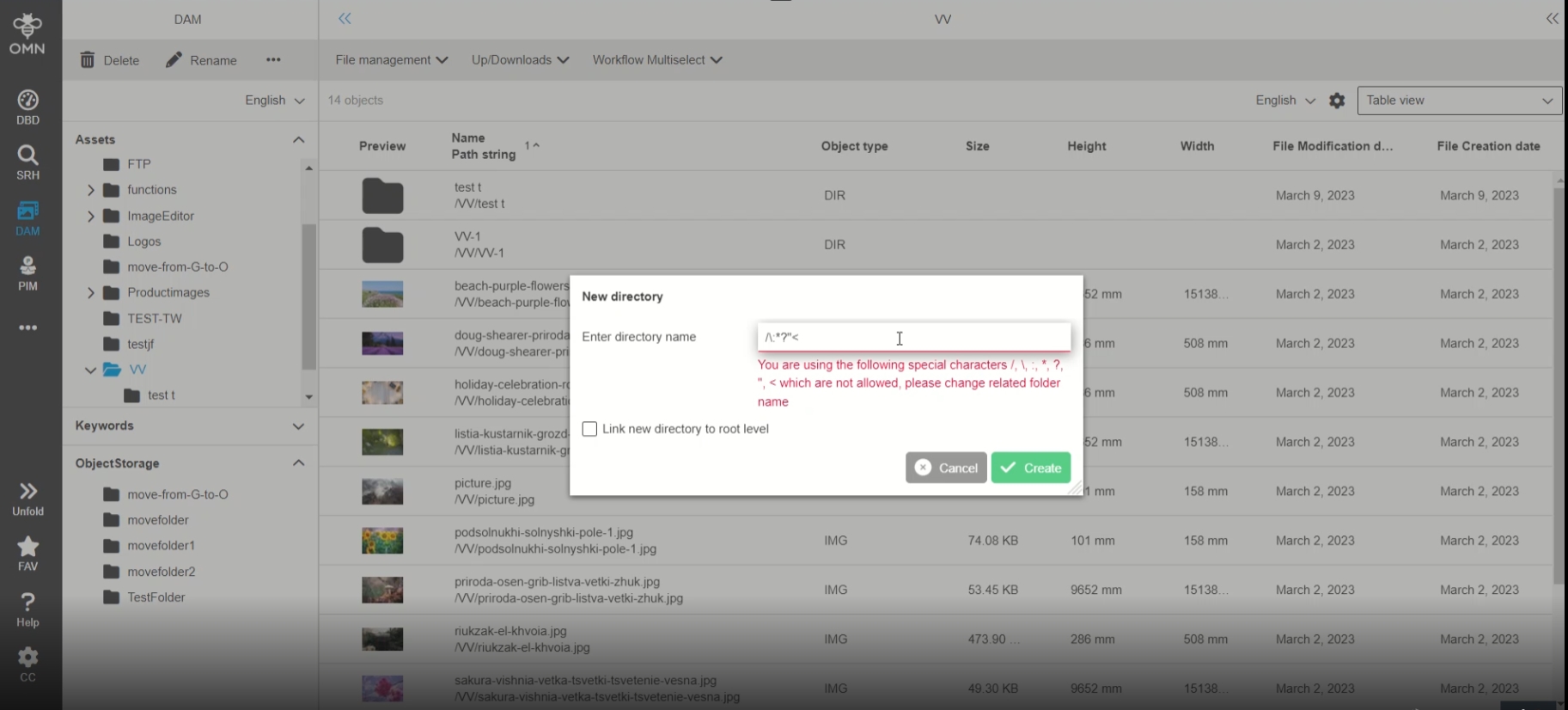Click the directory name input field
Image resolution: width=1568 pixels, height=710 pixels.
(913, 337)
